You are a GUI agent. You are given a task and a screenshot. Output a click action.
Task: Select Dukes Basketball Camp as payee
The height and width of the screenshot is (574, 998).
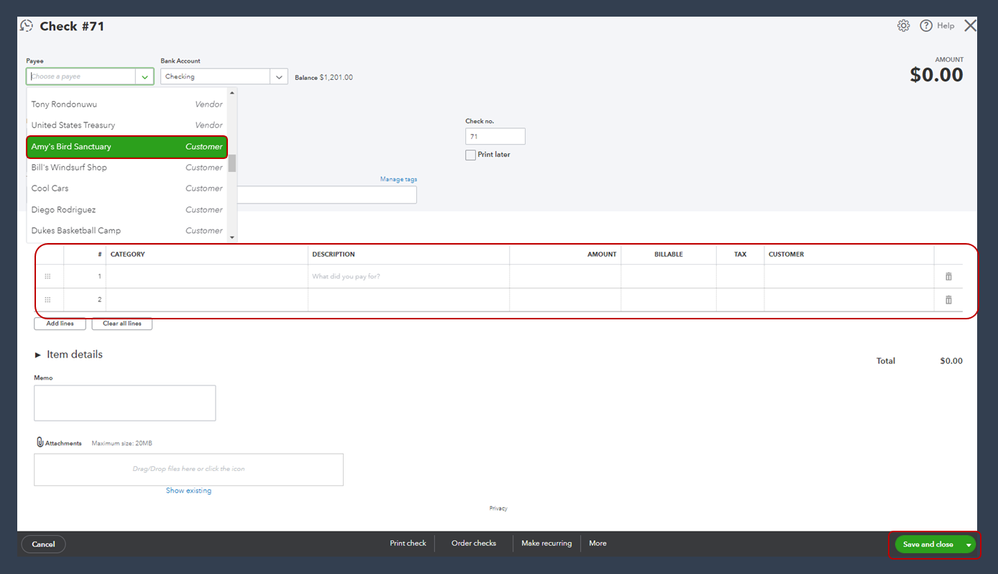(127, 230)
